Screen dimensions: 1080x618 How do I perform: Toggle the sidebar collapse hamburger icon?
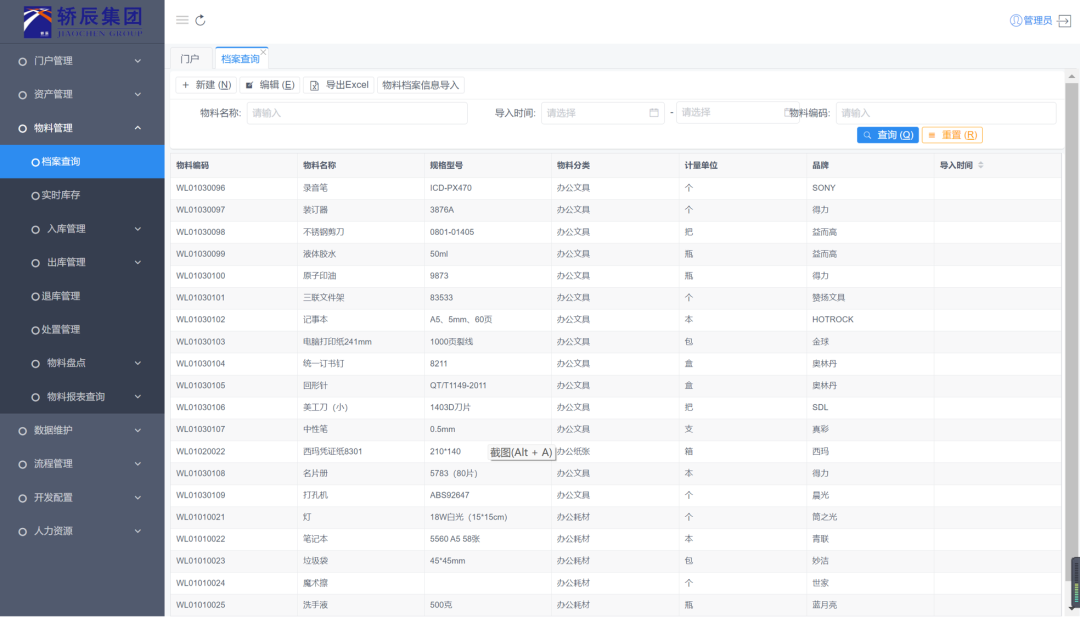[x=182, y=20]
